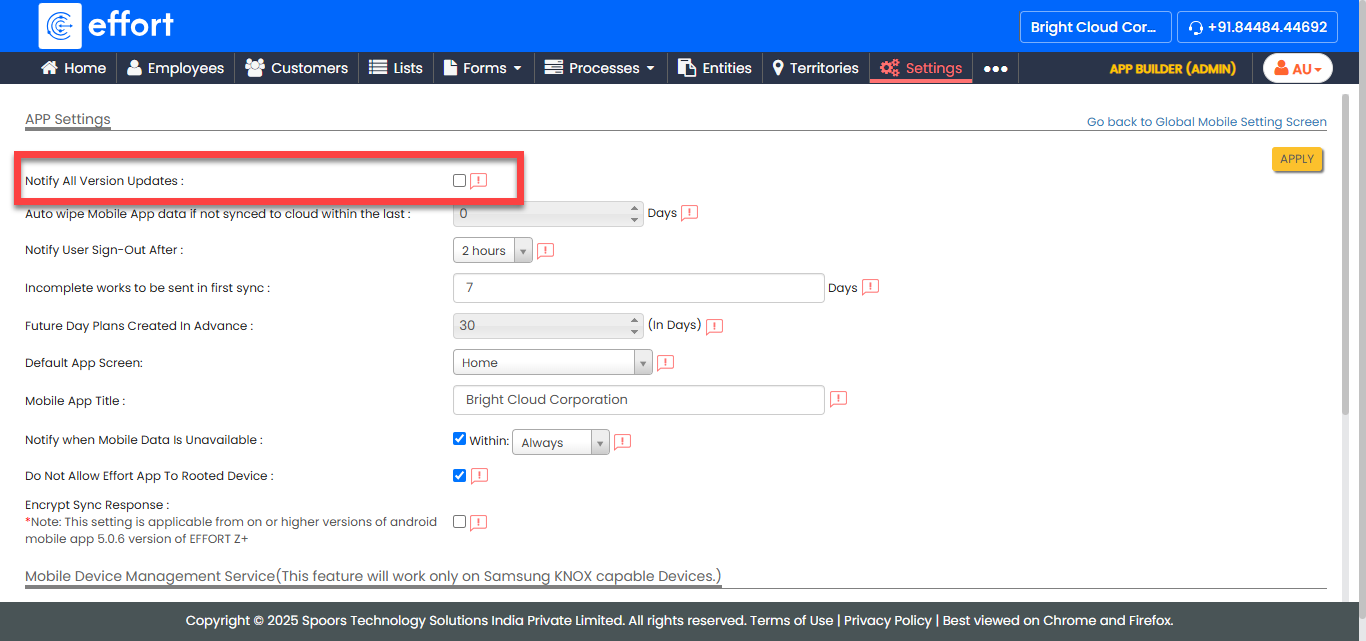Screen dimensions: 1366x641
Task: Toggle Encrypt Sync Response checkbox
Action: pos(459,521)
